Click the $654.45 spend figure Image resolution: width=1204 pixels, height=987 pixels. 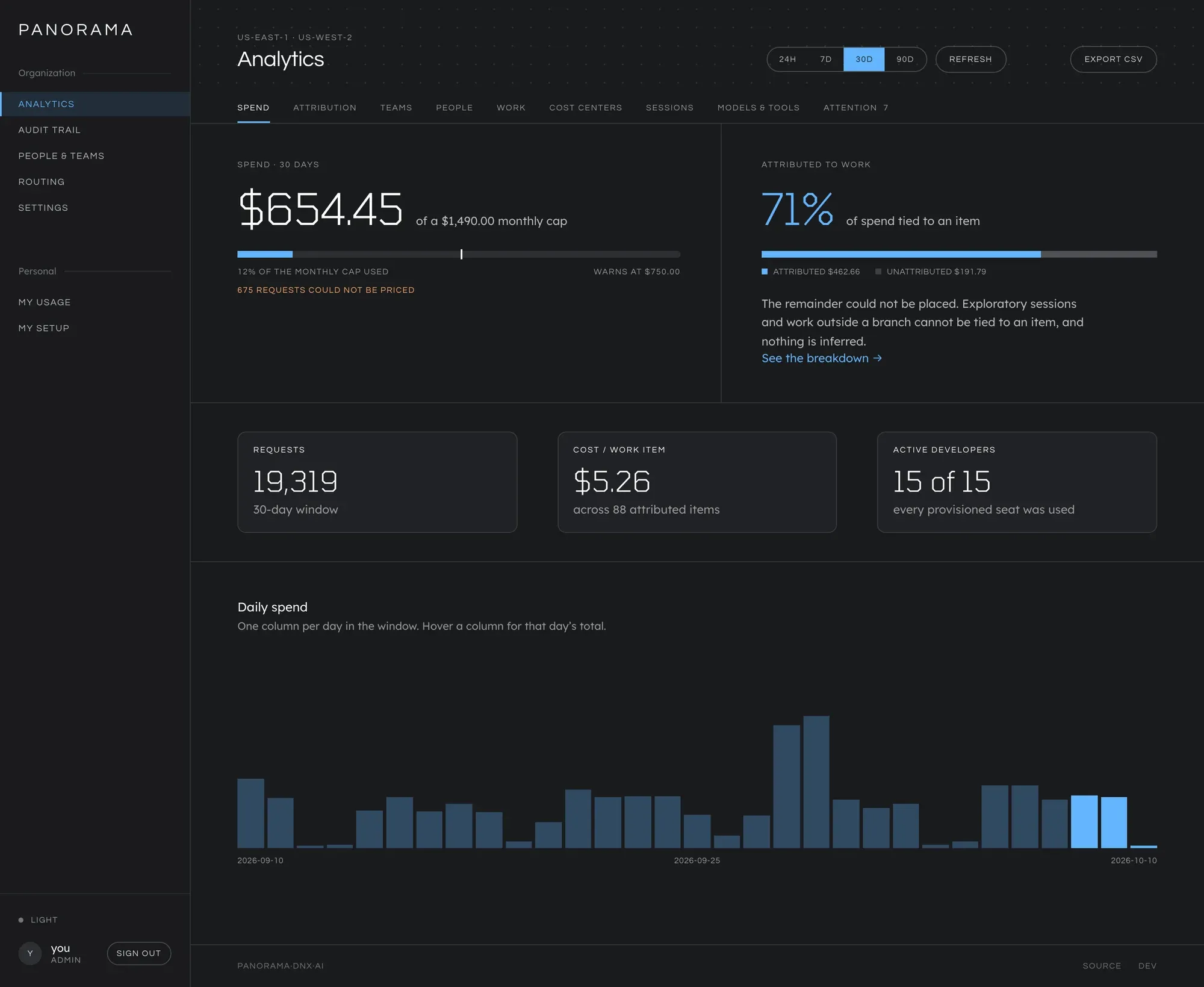click(320, 209)
